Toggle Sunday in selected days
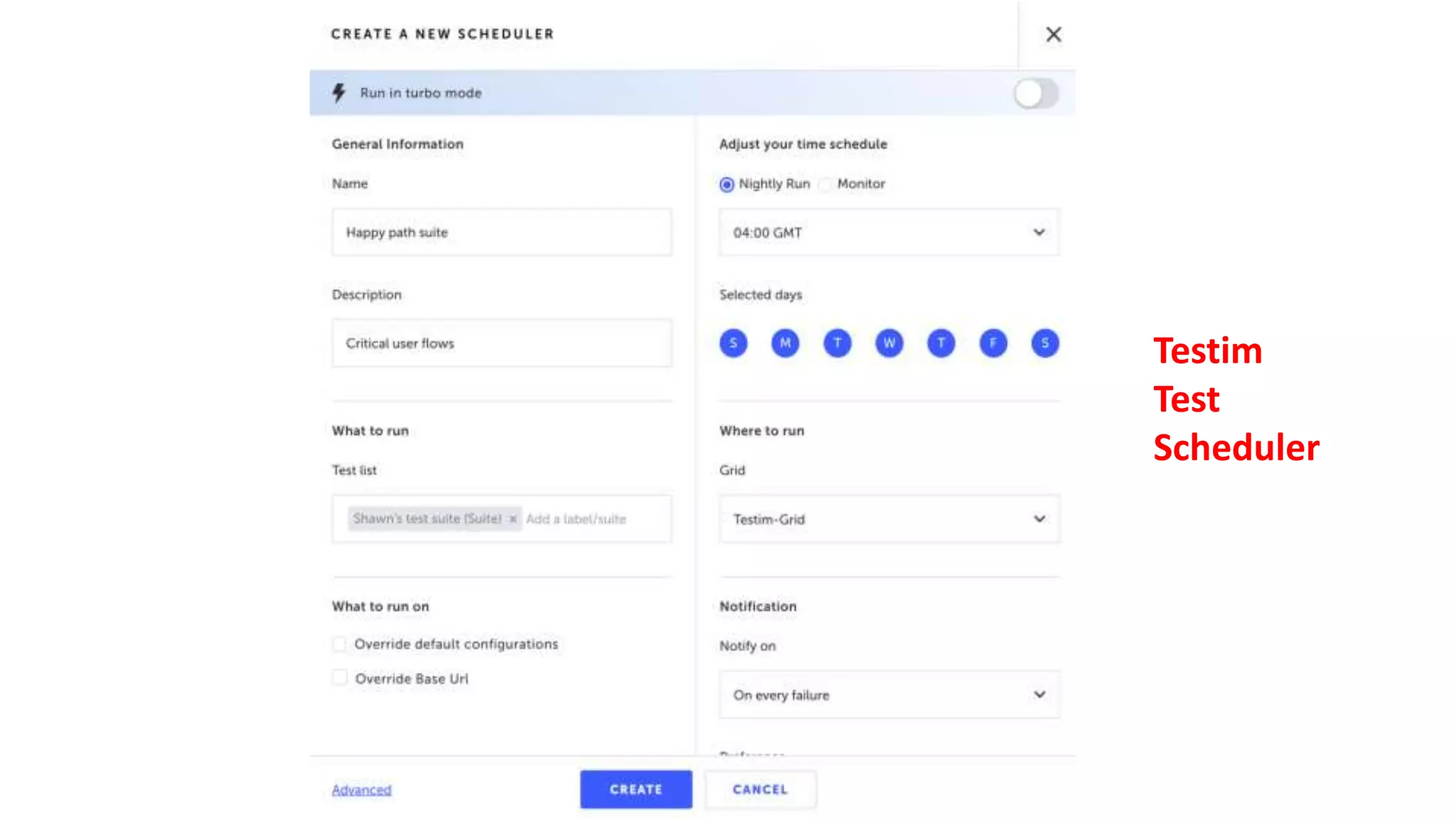 (733, 343)
